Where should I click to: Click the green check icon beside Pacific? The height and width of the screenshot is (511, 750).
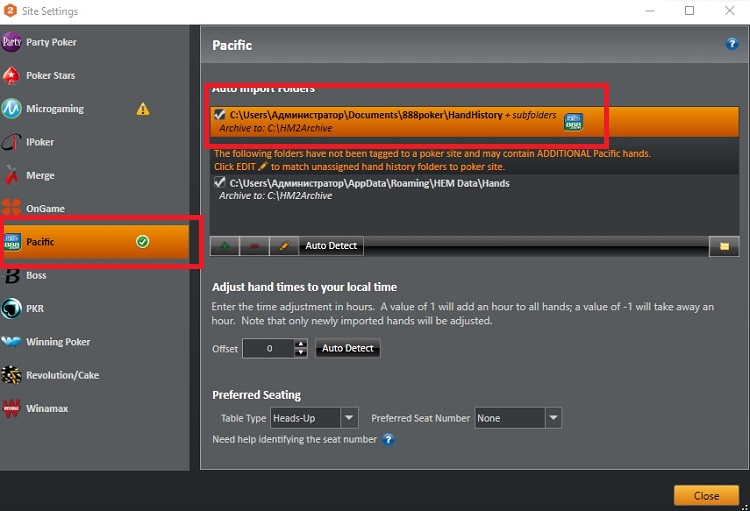tap(143, 242)
